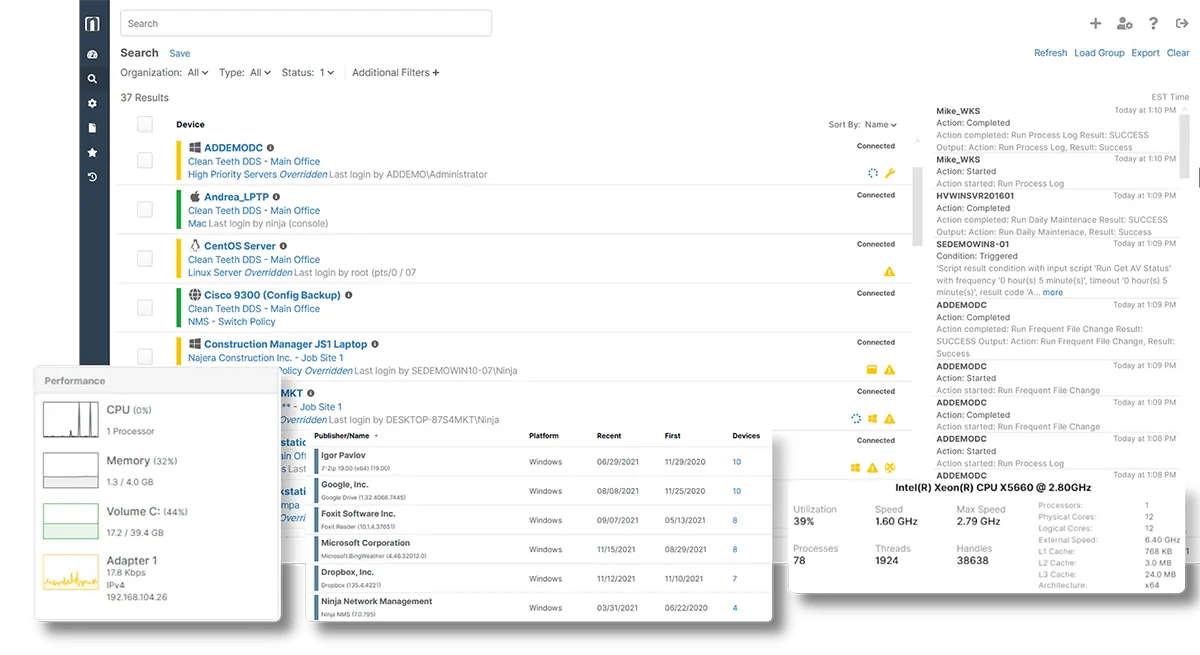The width and height of the screenshot is (1200, 655).
Task: Click the yellow card icon on Construction Manager row
Action: tap(872, 369)
